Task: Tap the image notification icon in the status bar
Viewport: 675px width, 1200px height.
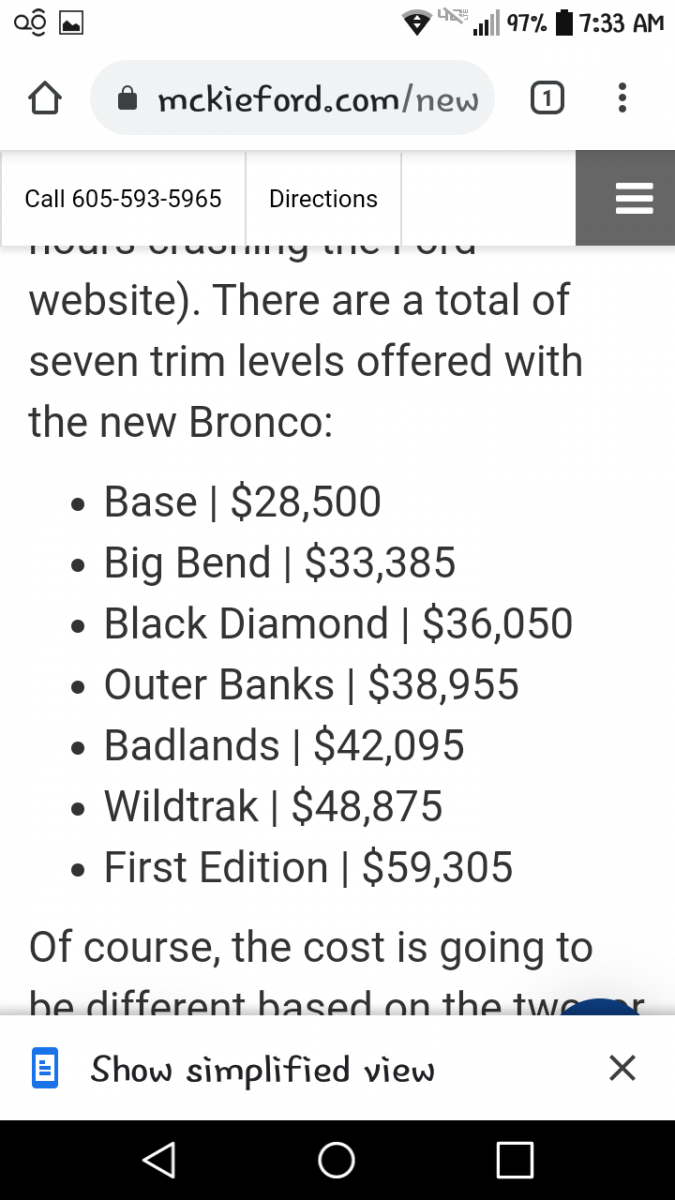Action: (x=72, y=22)
